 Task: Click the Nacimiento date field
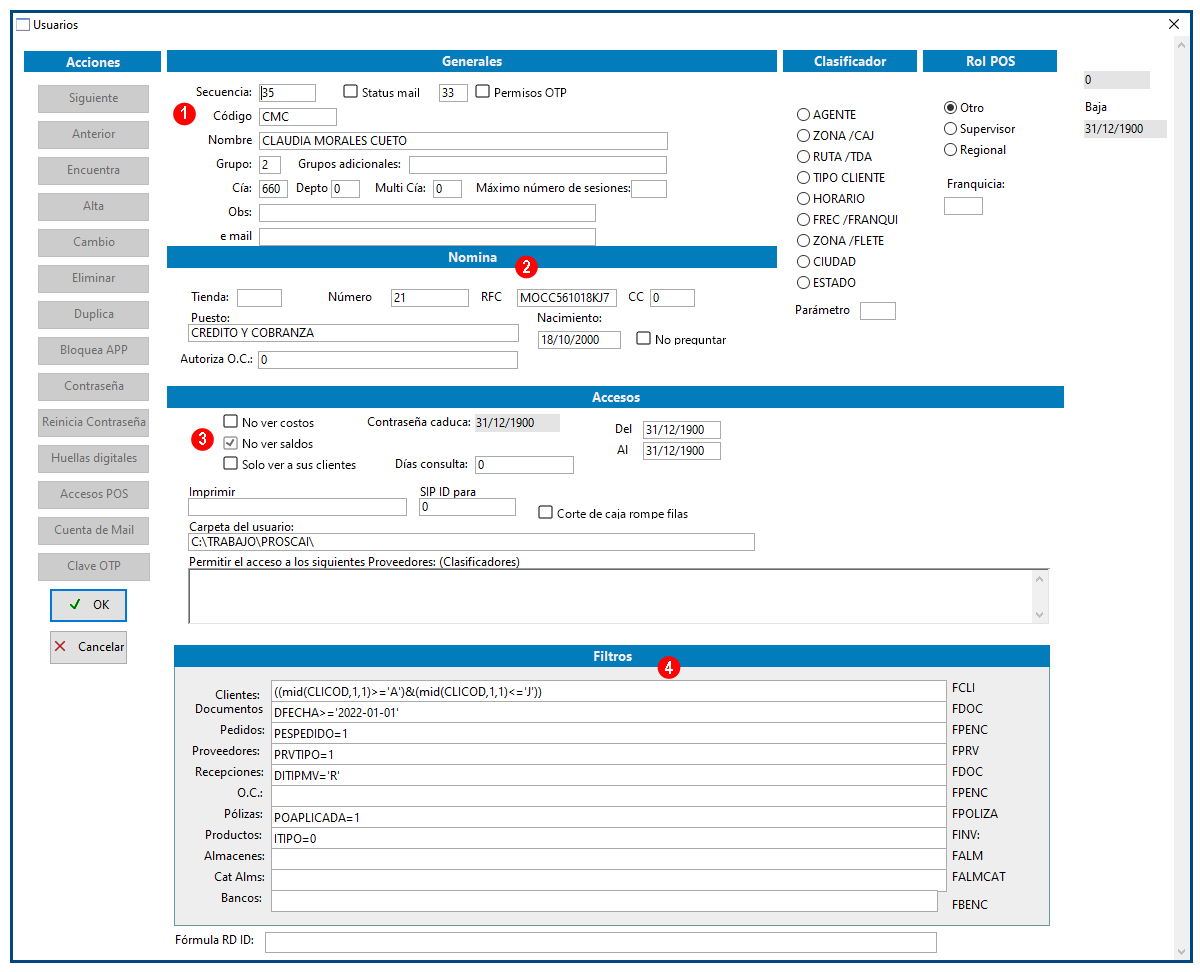point(579,340)
